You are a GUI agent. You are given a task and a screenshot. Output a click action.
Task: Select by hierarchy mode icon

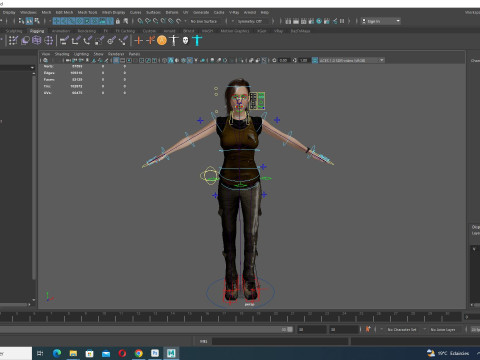(x=21, y=21)
